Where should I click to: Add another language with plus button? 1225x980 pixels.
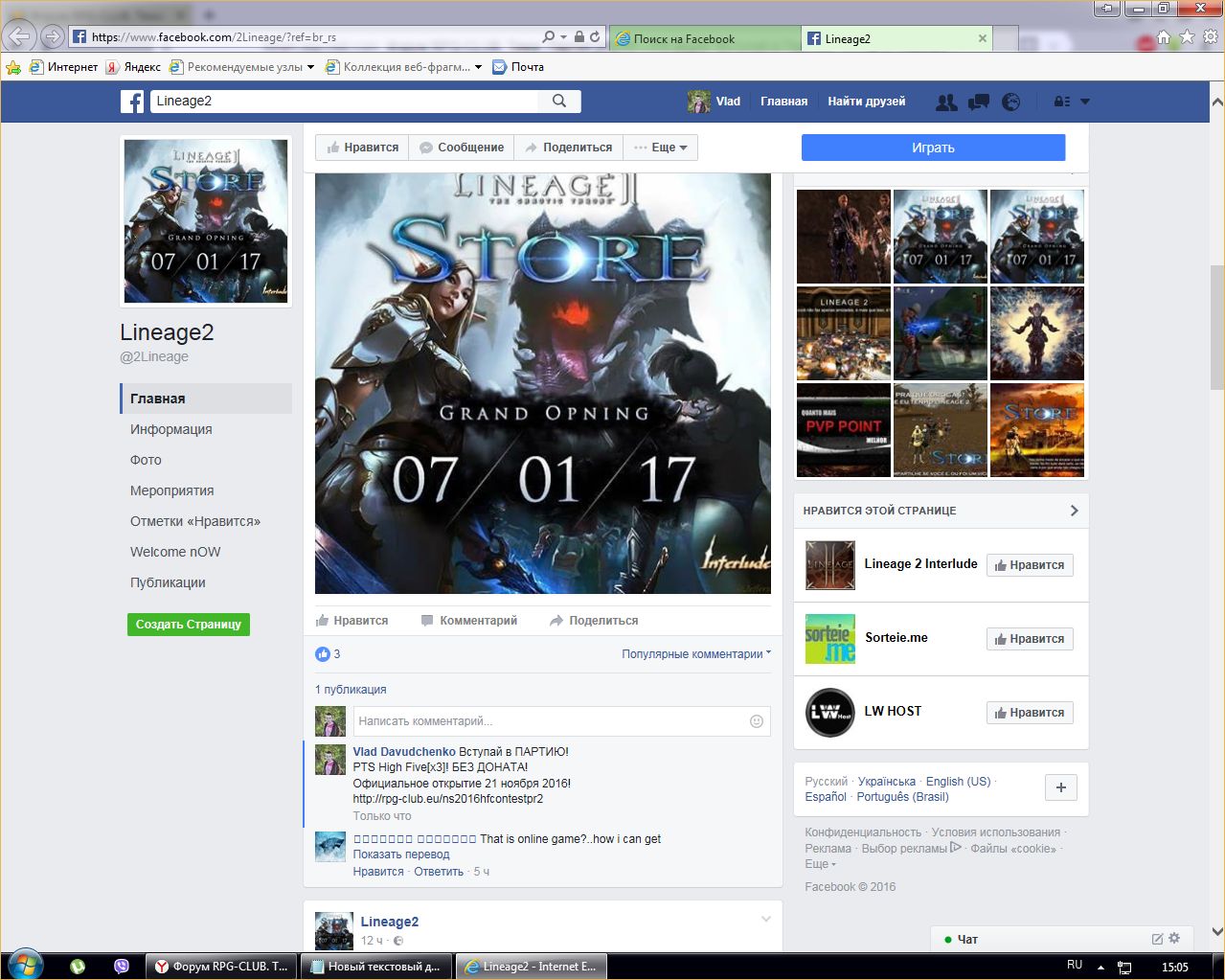1060,787
